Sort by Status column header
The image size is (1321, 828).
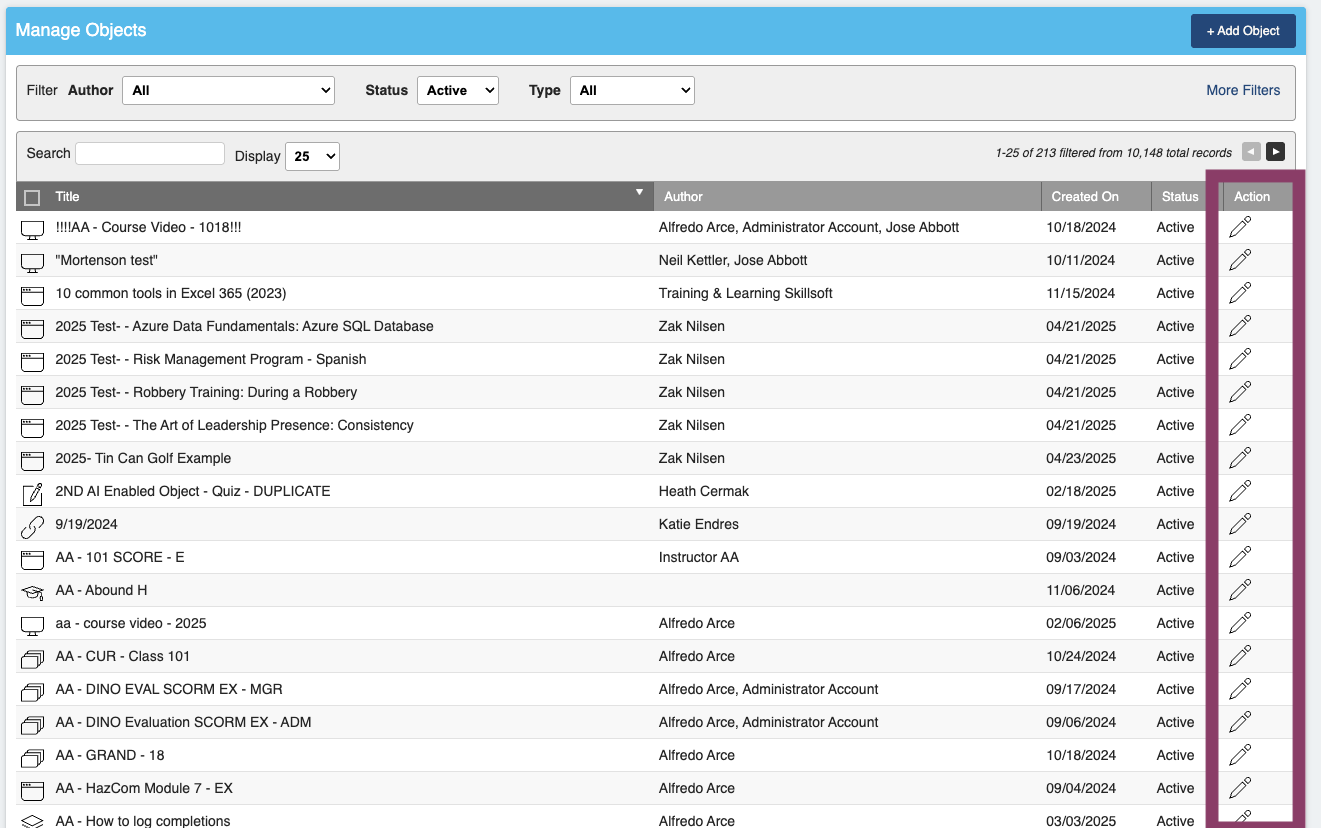tap(1180, 197)
